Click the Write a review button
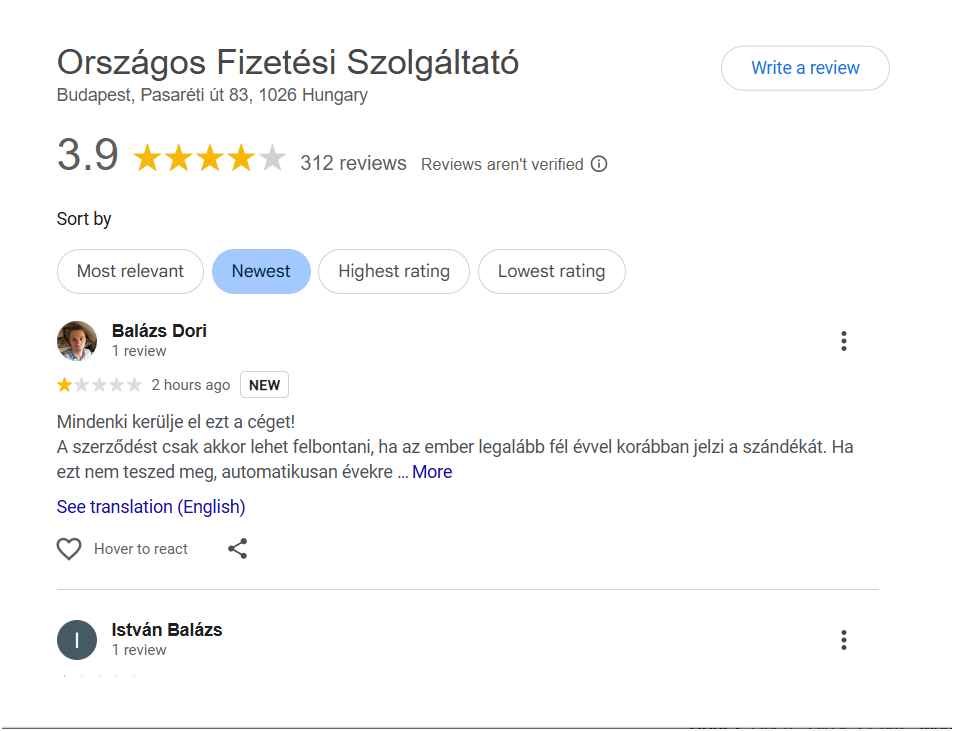 [805, 68]
